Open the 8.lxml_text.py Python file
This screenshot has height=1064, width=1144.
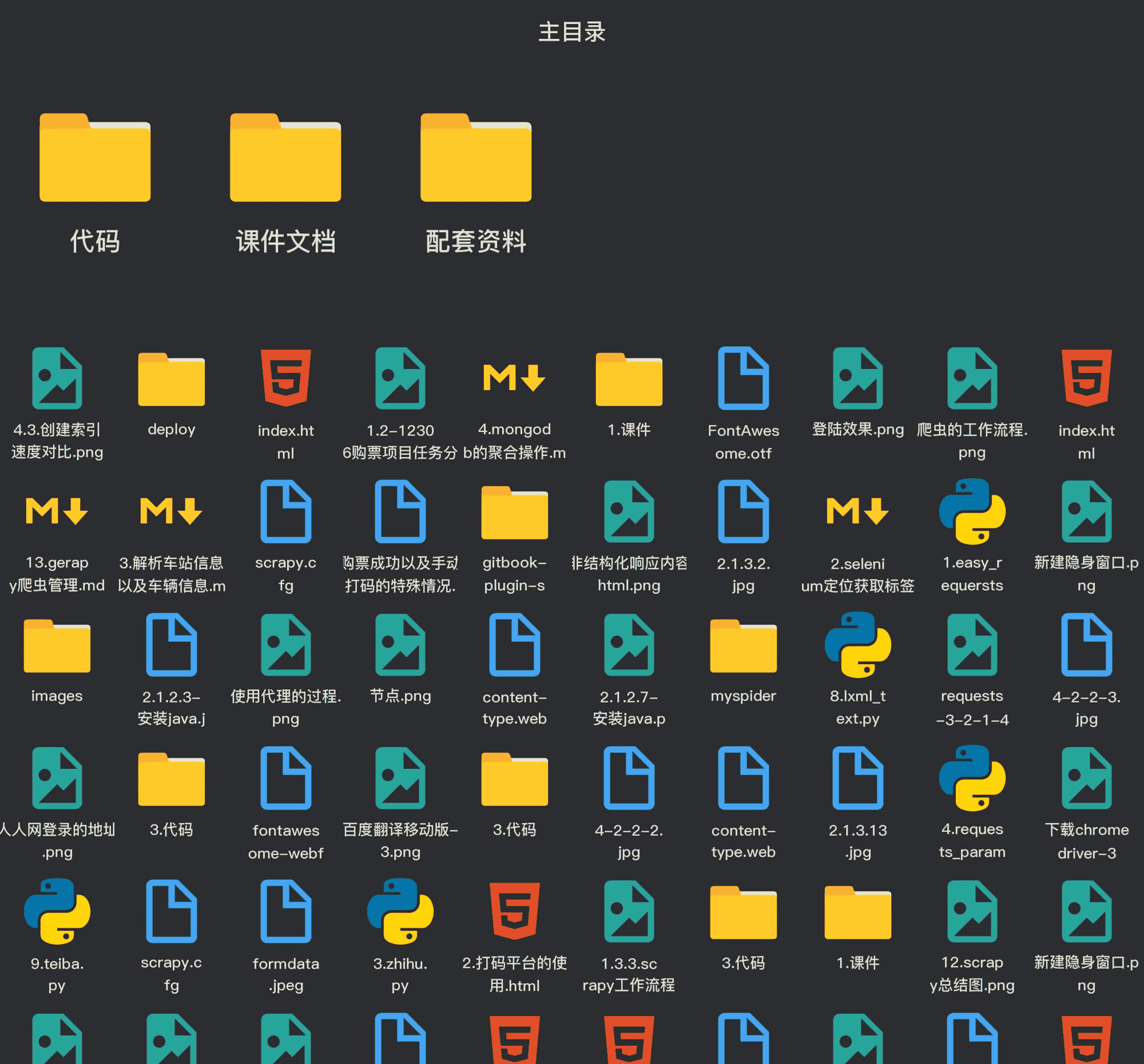pos(857,645)
